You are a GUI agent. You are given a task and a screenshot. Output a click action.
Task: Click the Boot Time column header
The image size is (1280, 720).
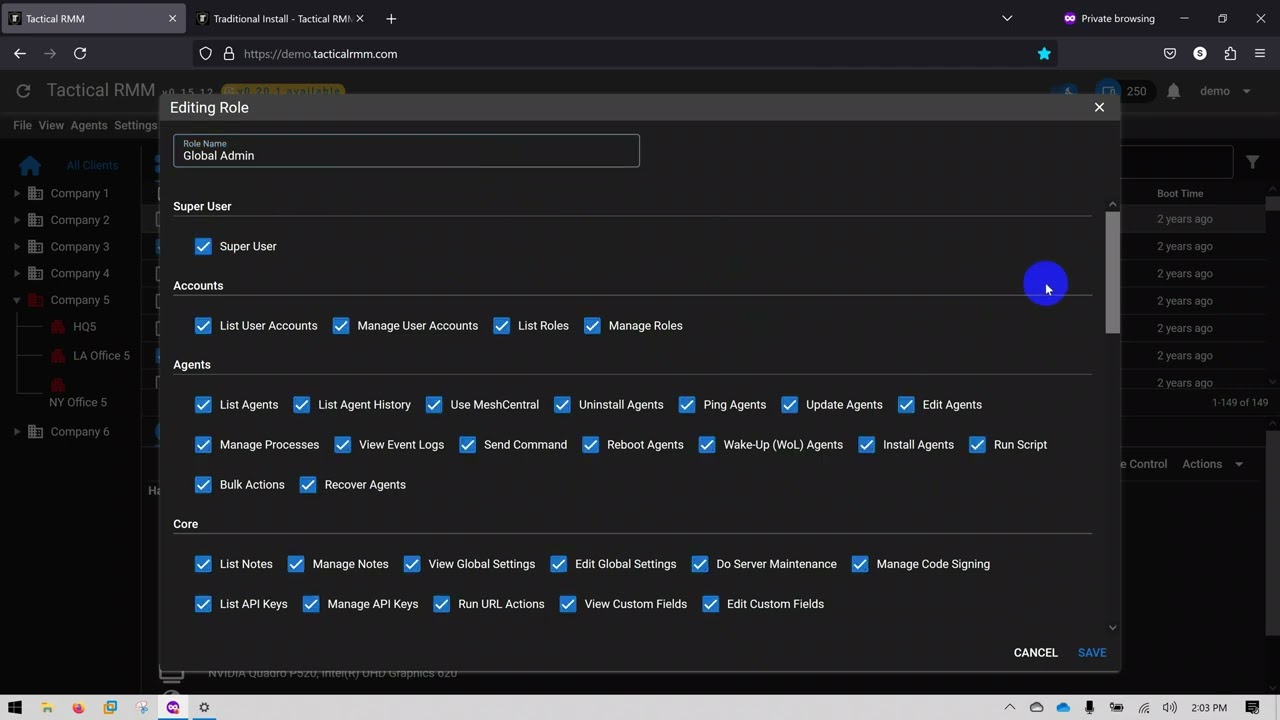click(x=1180, y=193)
